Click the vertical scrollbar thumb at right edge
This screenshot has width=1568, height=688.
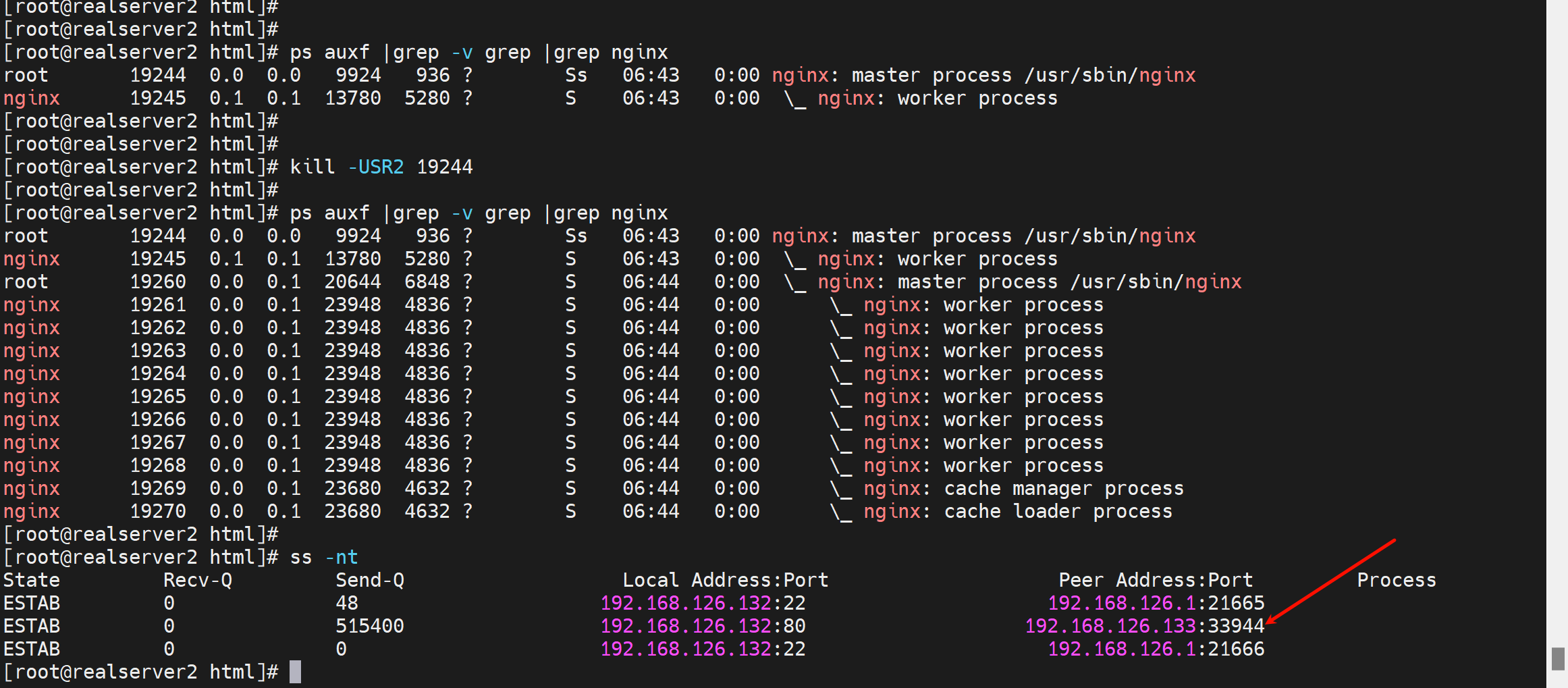(1558, 658)
